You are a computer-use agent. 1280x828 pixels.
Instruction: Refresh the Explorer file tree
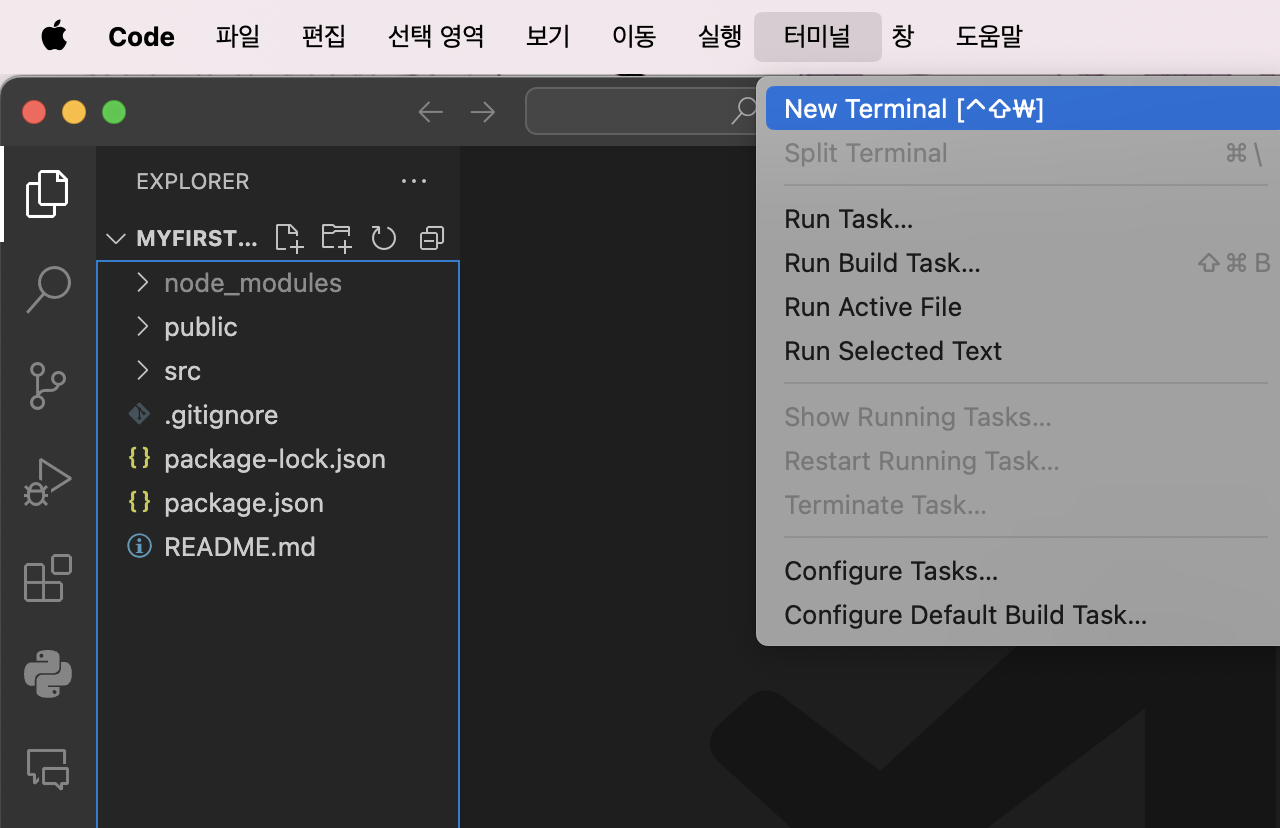click(384, 238)
